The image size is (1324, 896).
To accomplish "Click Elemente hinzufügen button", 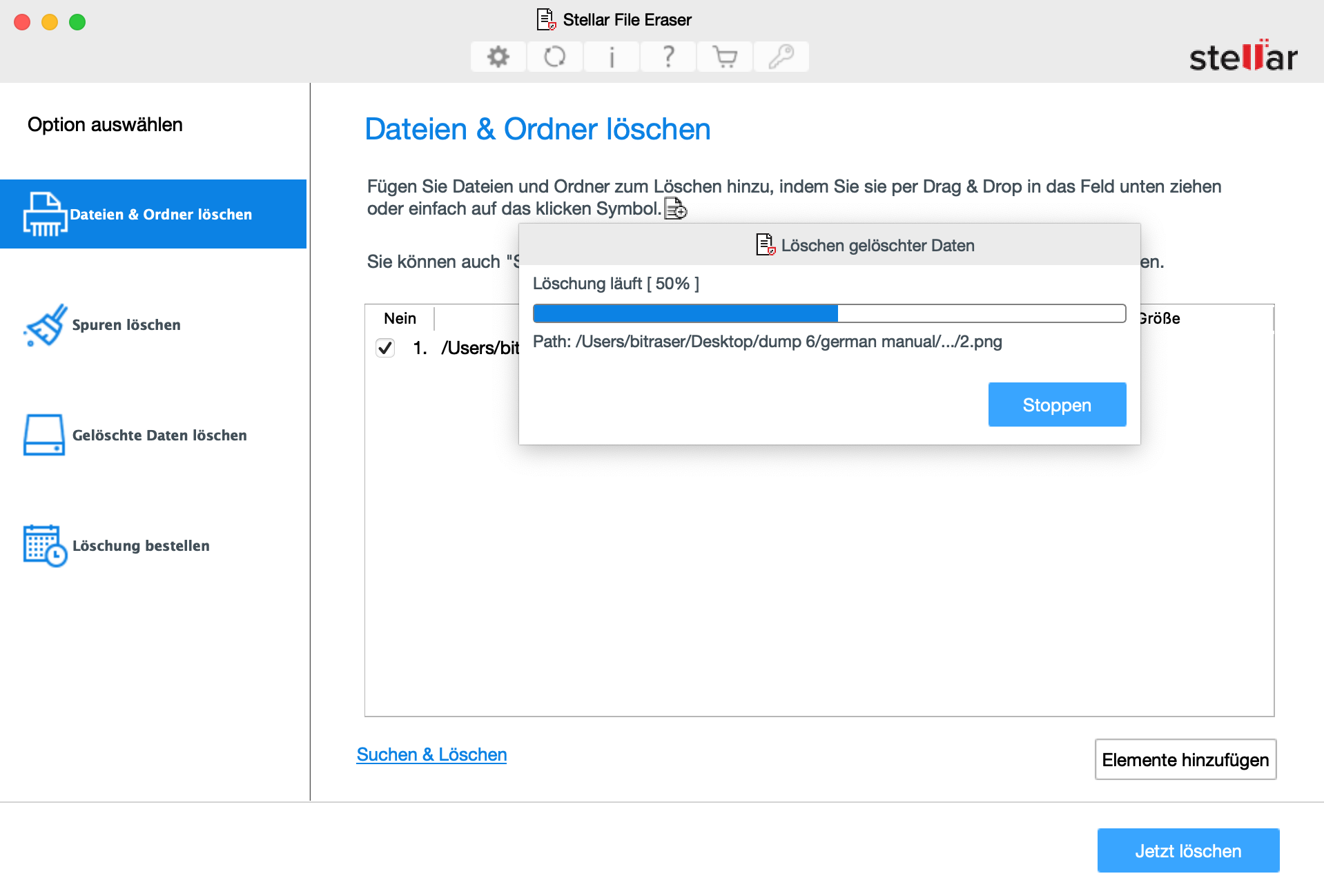I will (1185, 759).
